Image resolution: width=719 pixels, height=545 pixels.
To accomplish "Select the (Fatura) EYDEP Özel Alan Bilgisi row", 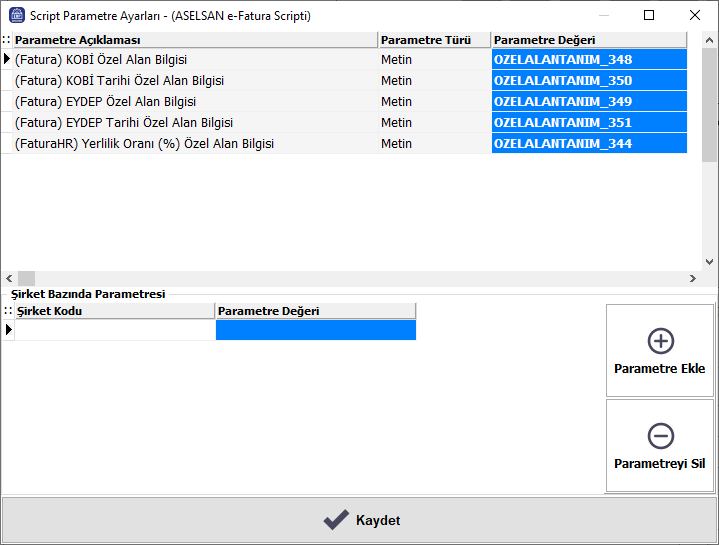I will coord(195,102).
